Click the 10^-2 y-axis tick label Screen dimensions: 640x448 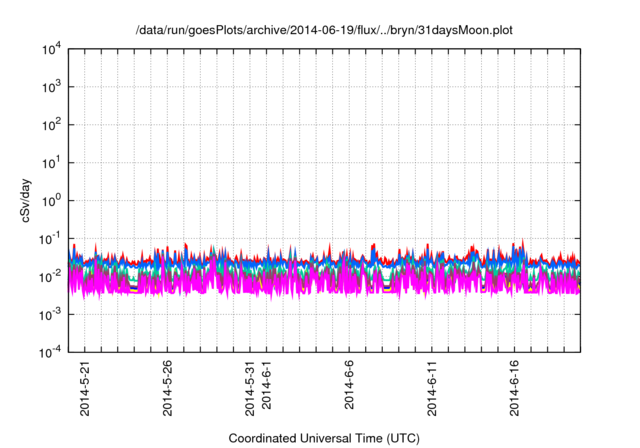(50, 276)
